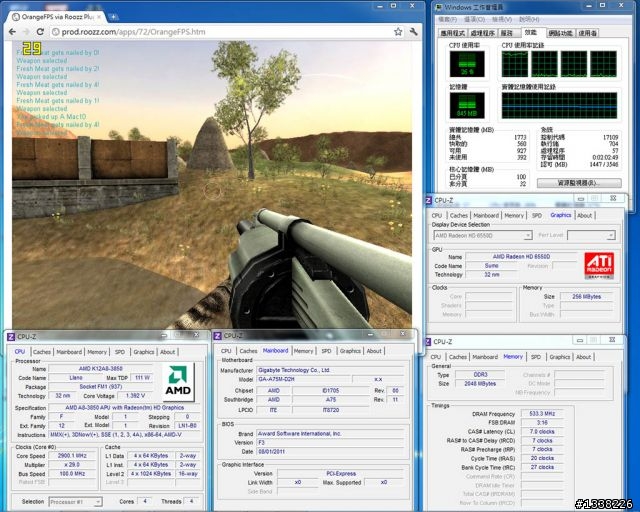Open Graphics tab in CPU-Z Mainboard window
Image resolution: width=640 pixels, height=512 pixels.
point(350,351)
